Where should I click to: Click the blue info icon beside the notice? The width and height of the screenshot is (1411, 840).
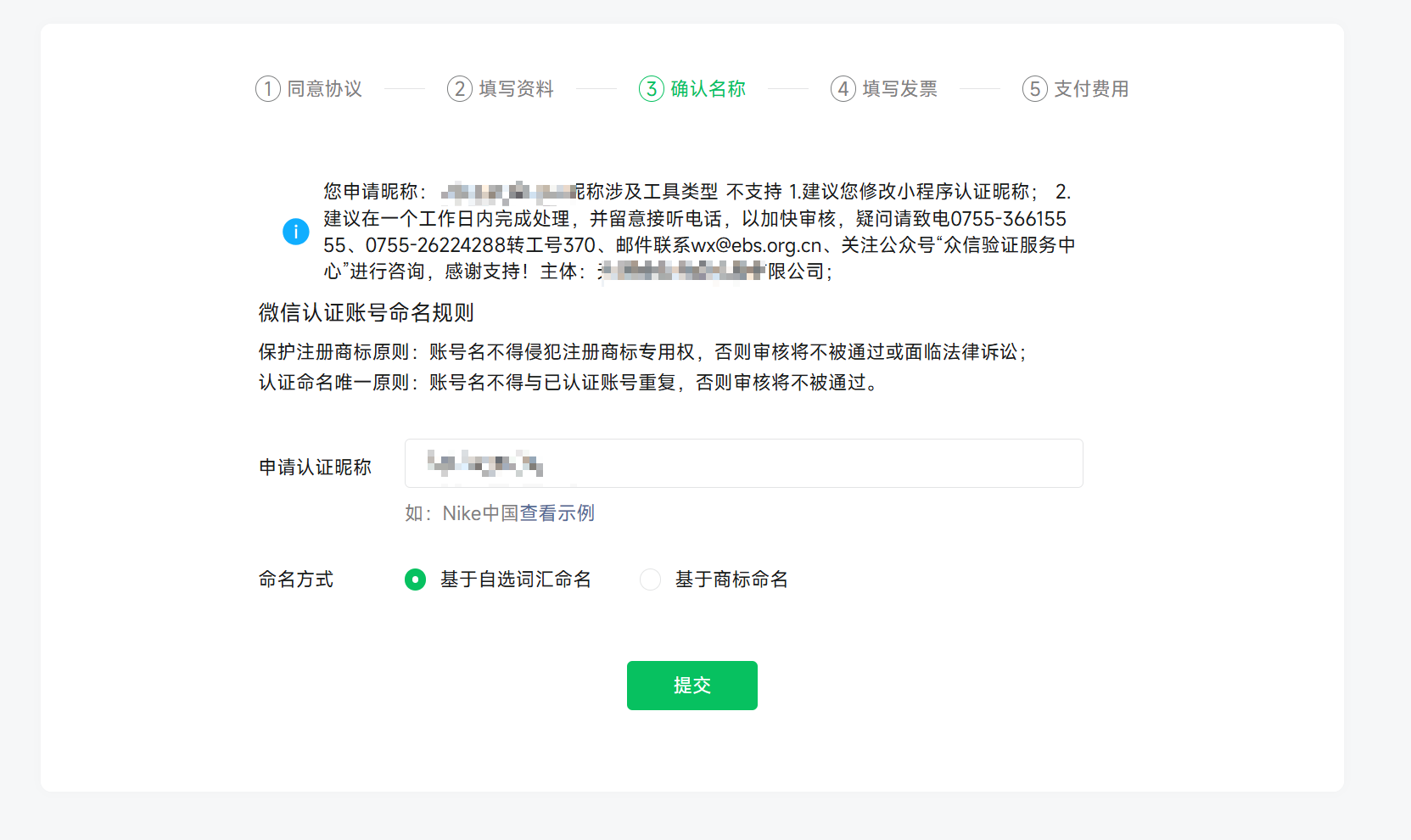coord(295,231)
